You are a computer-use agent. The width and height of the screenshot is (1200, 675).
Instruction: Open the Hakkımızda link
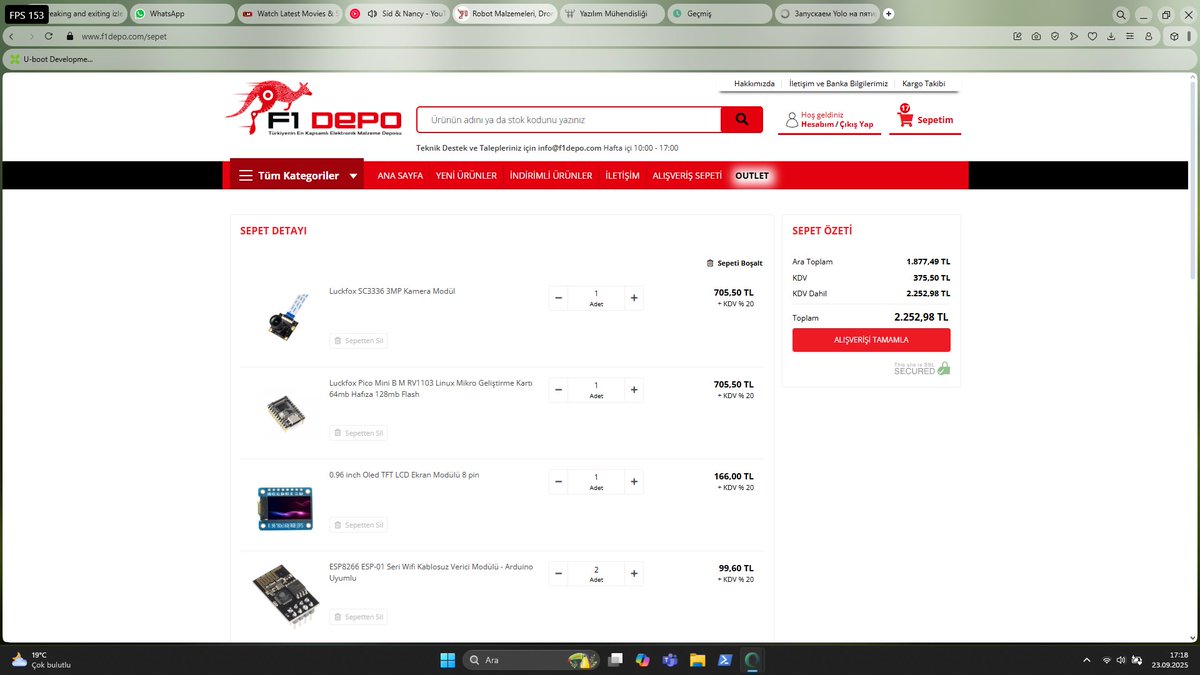click(x=754, y=84)
